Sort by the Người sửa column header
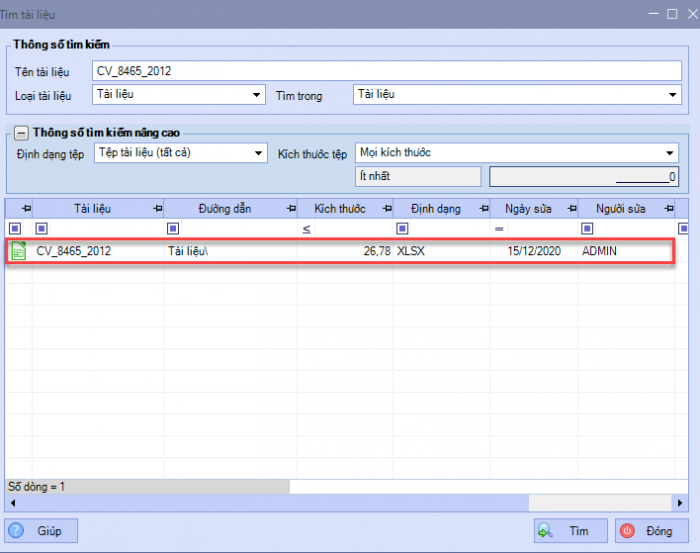Screen dimensions: 700x553 [x=620, y=208]
